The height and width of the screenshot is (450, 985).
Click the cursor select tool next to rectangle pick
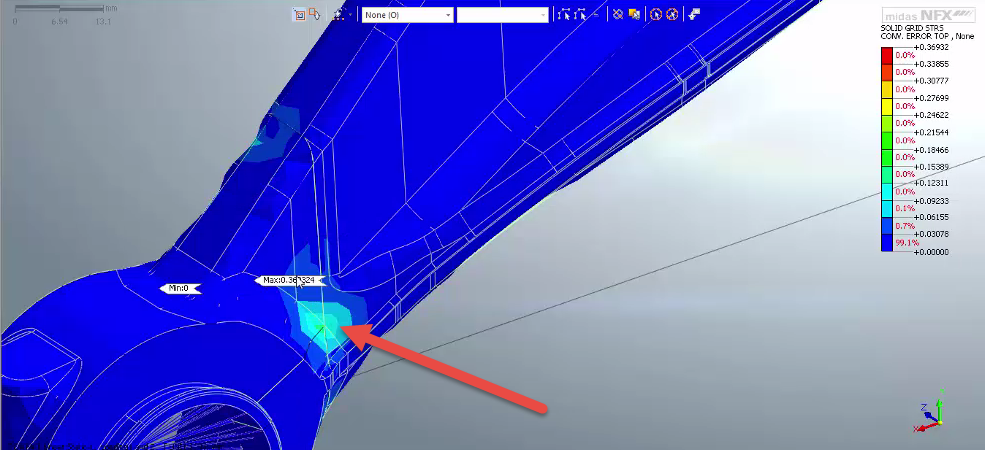point(315,14)
